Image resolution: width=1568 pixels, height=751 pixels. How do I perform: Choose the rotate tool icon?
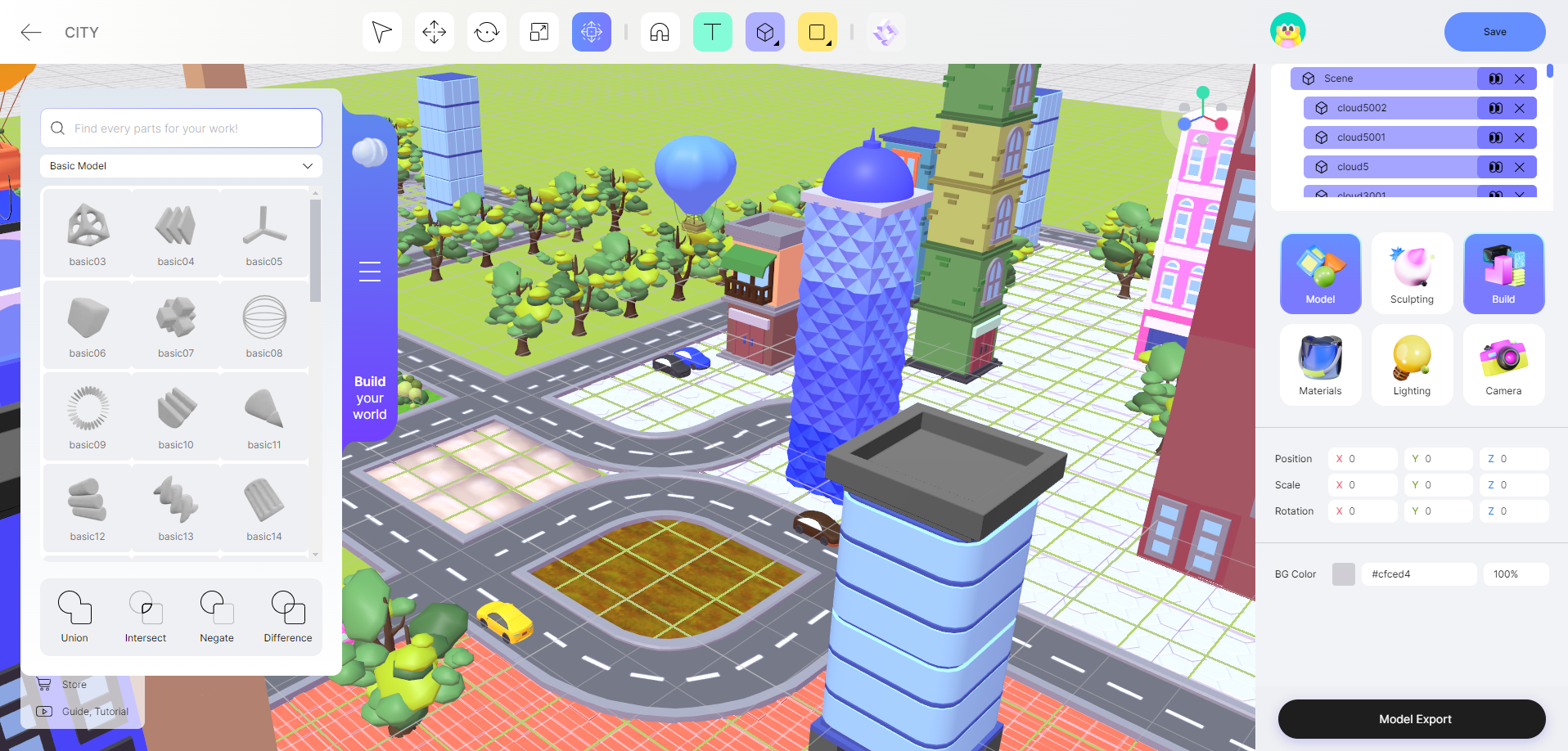tap(486, 33)
